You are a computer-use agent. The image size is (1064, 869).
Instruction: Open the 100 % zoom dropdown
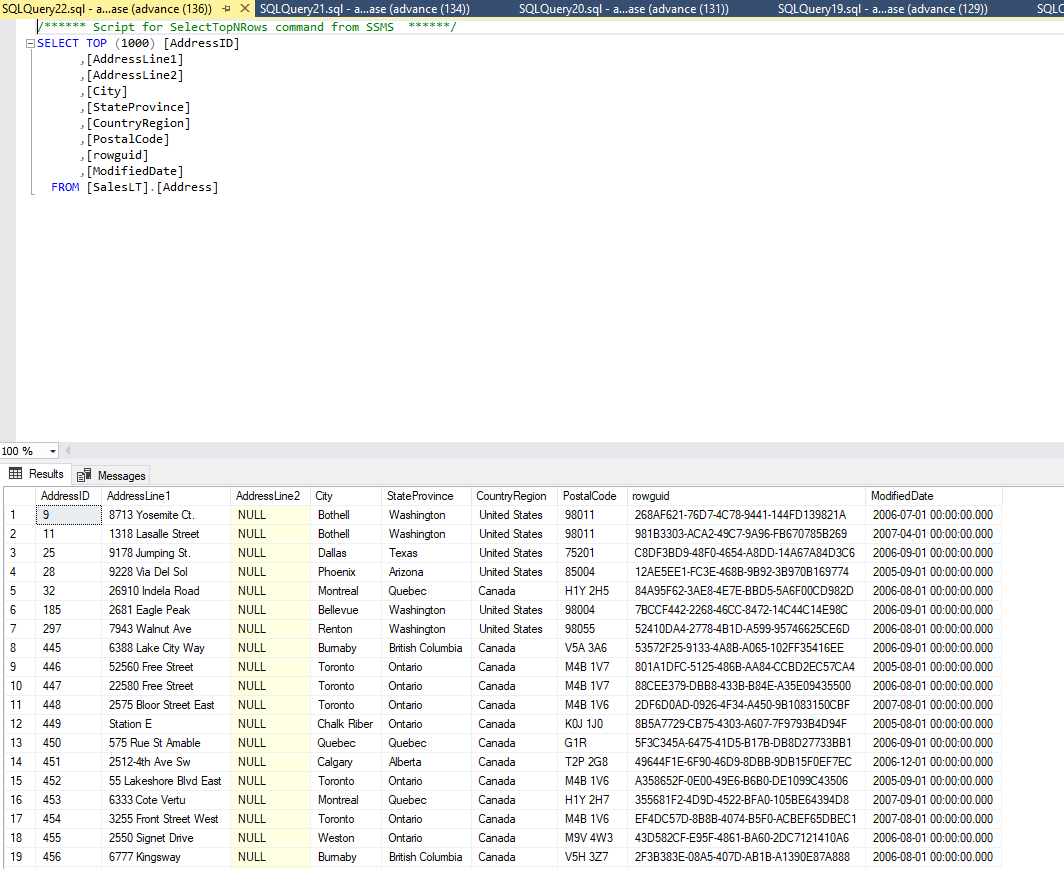point(53,451)
